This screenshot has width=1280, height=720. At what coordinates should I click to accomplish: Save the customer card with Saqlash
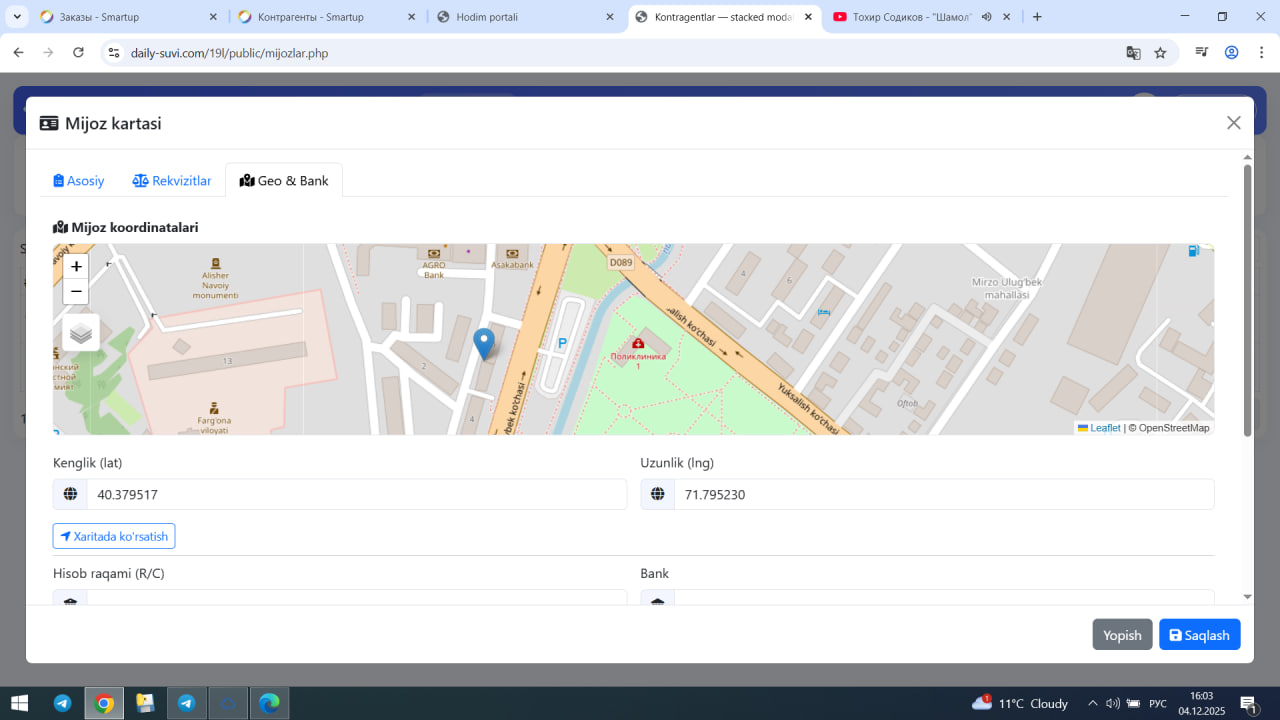pyautogui.click(x=1200, y=635)
